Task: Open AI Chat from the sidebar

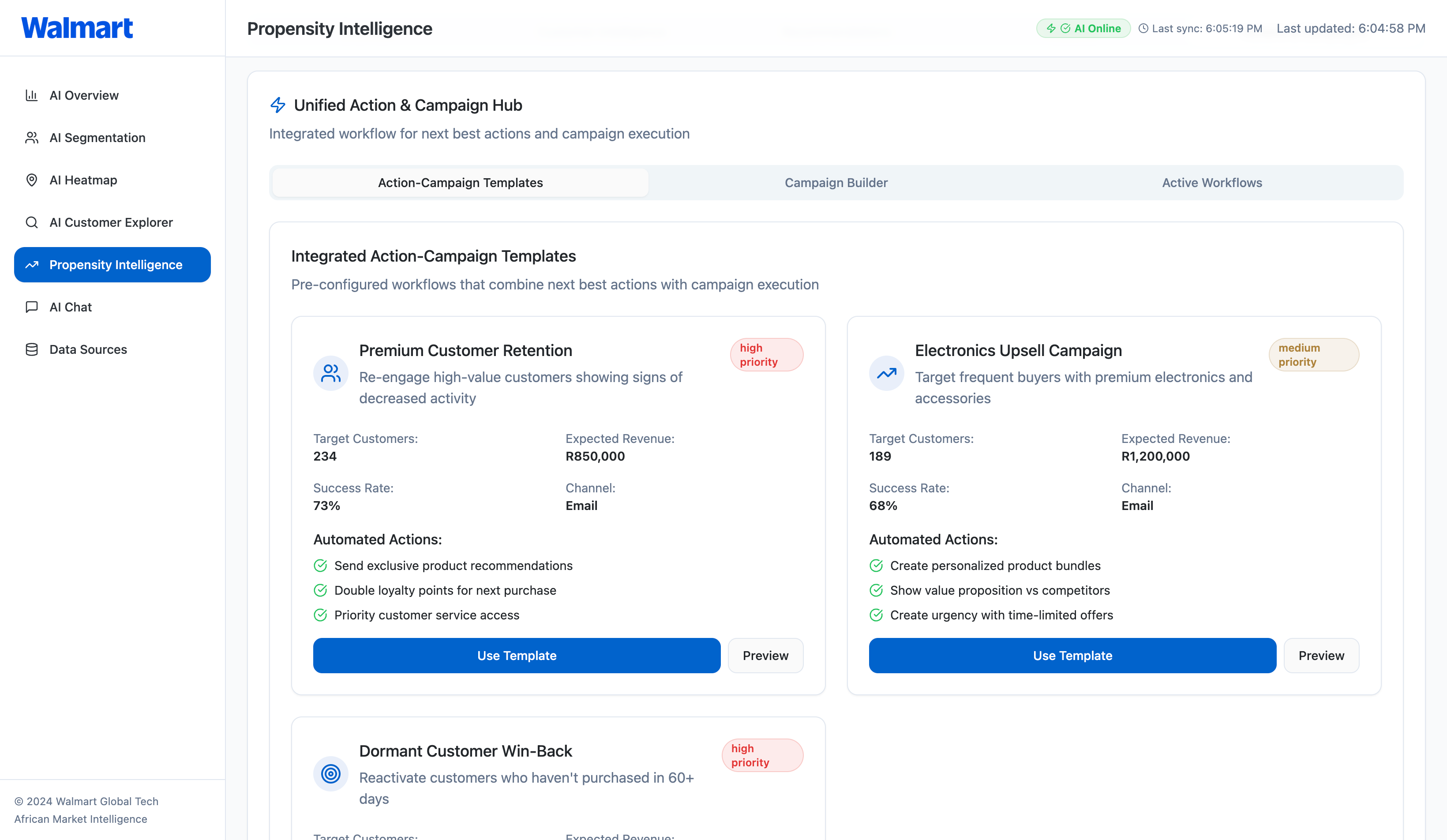Action: [112, 307]
